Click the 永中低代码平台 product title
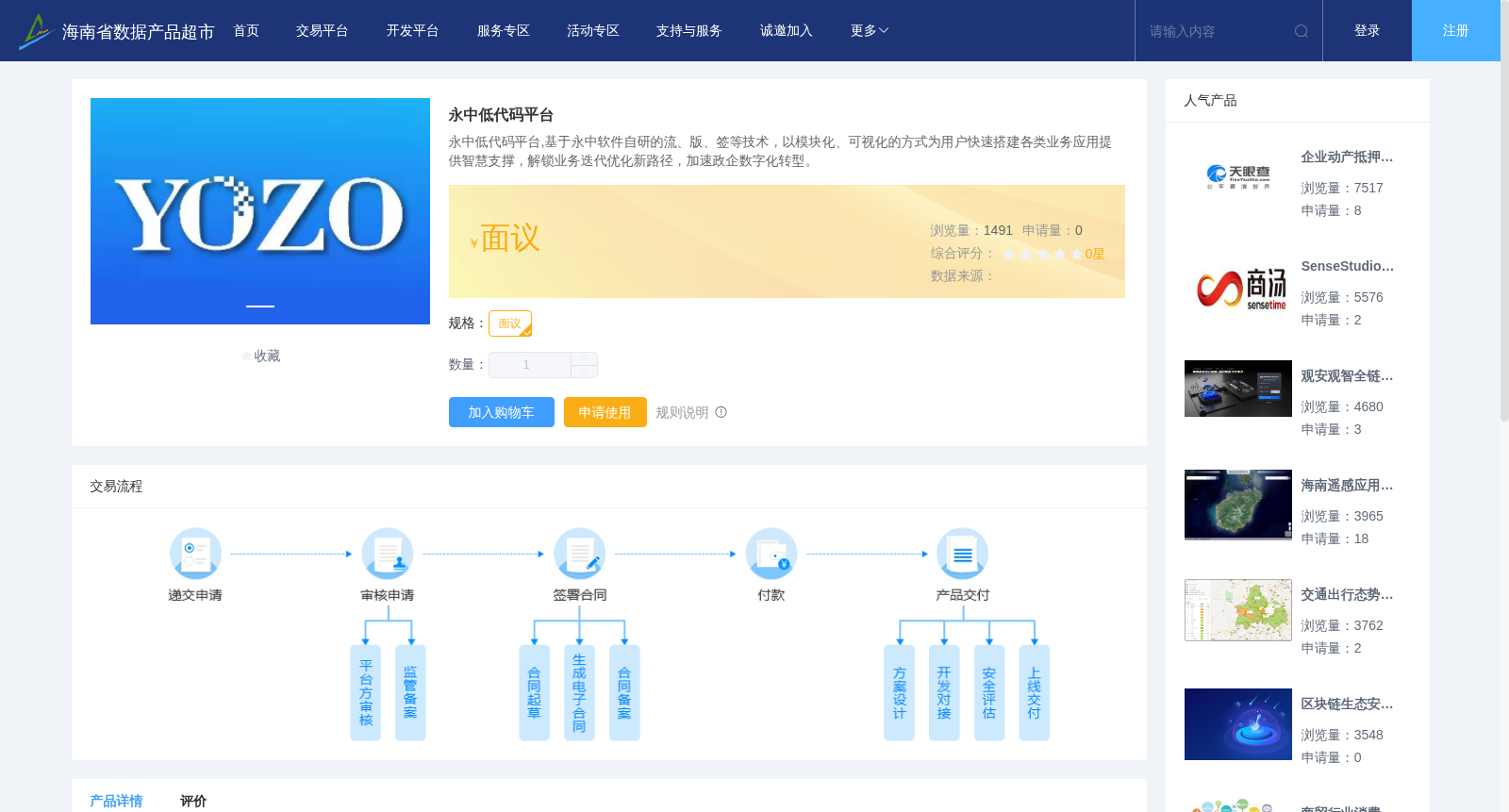 [501, 115]
